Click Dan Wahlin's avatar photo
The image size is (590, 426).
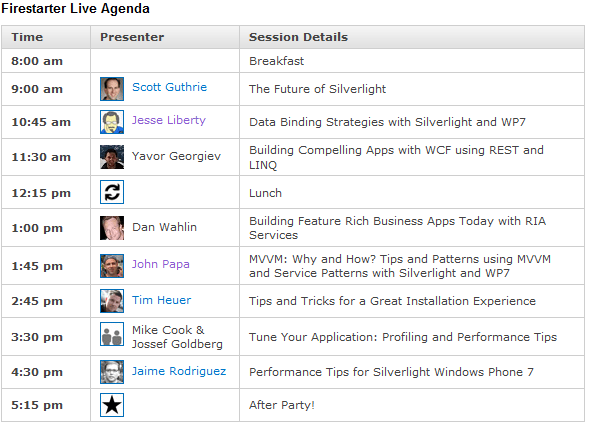pos(112,228)
